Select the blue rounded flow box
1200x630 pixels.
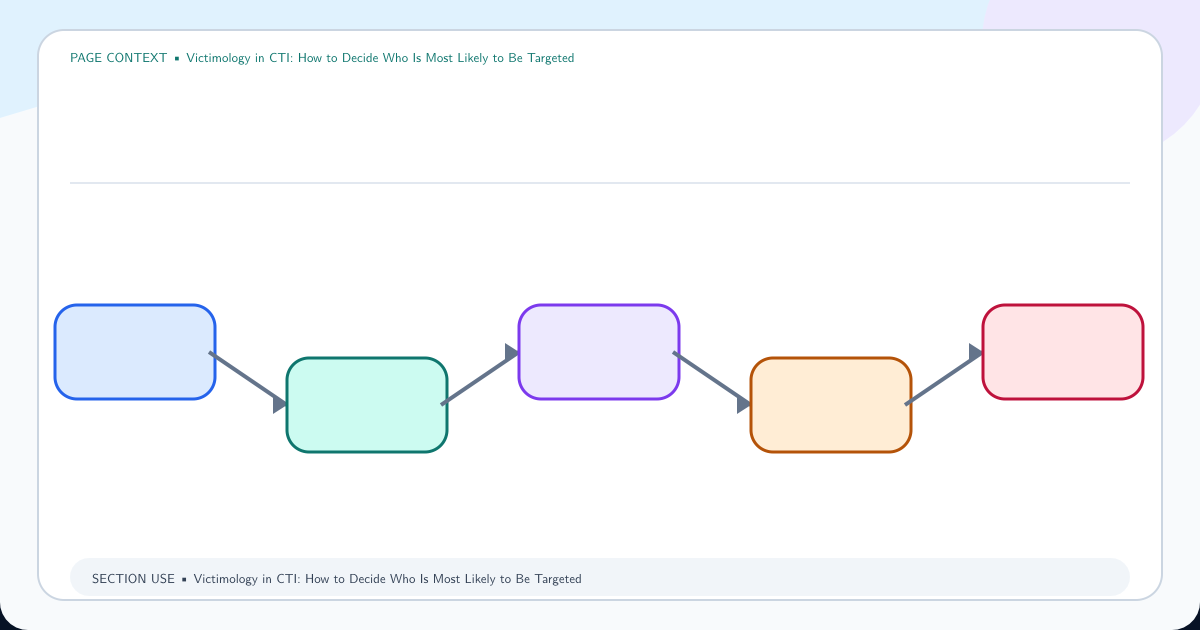(135, 352)
